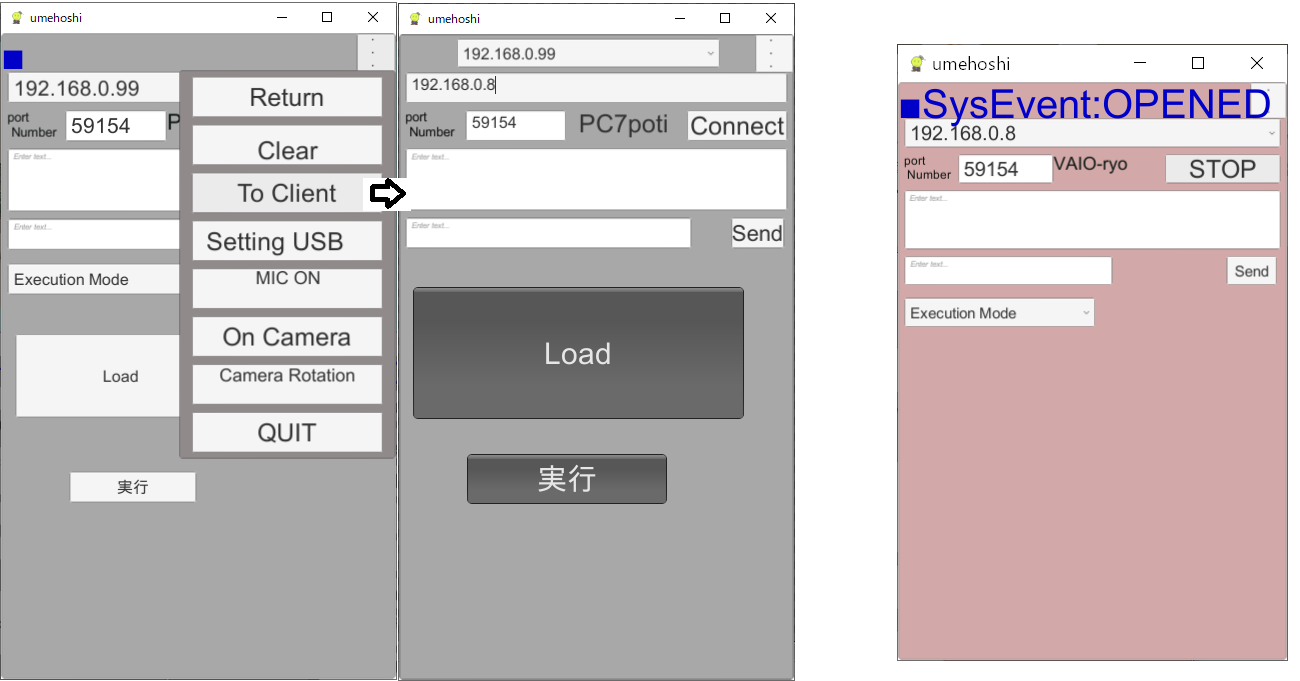Expand the Execution Mode dropdown in the pink window
Viewport: 1300px width, 681px height.
tap(999, 313)
